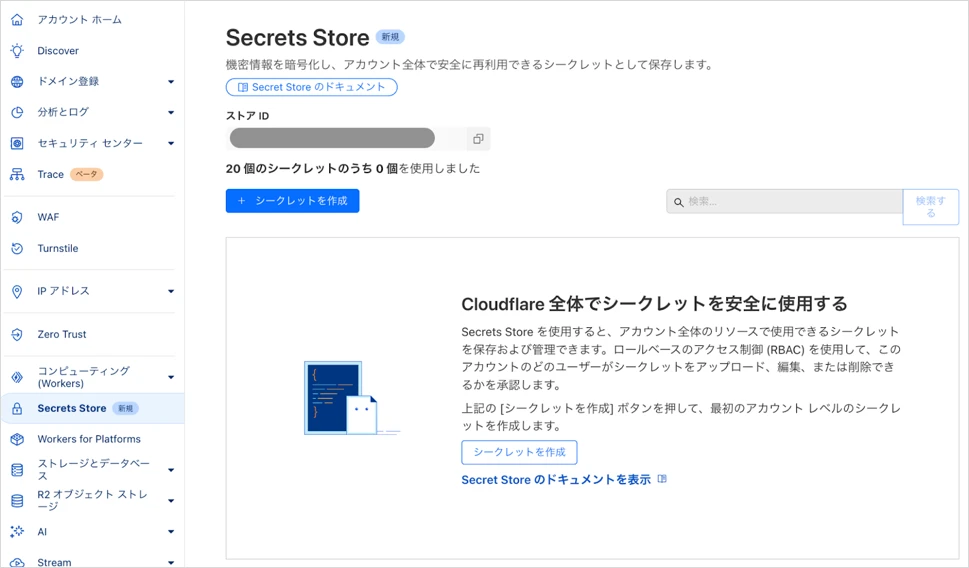Click the Turnstile icon in sidebar

click(17, 248)
